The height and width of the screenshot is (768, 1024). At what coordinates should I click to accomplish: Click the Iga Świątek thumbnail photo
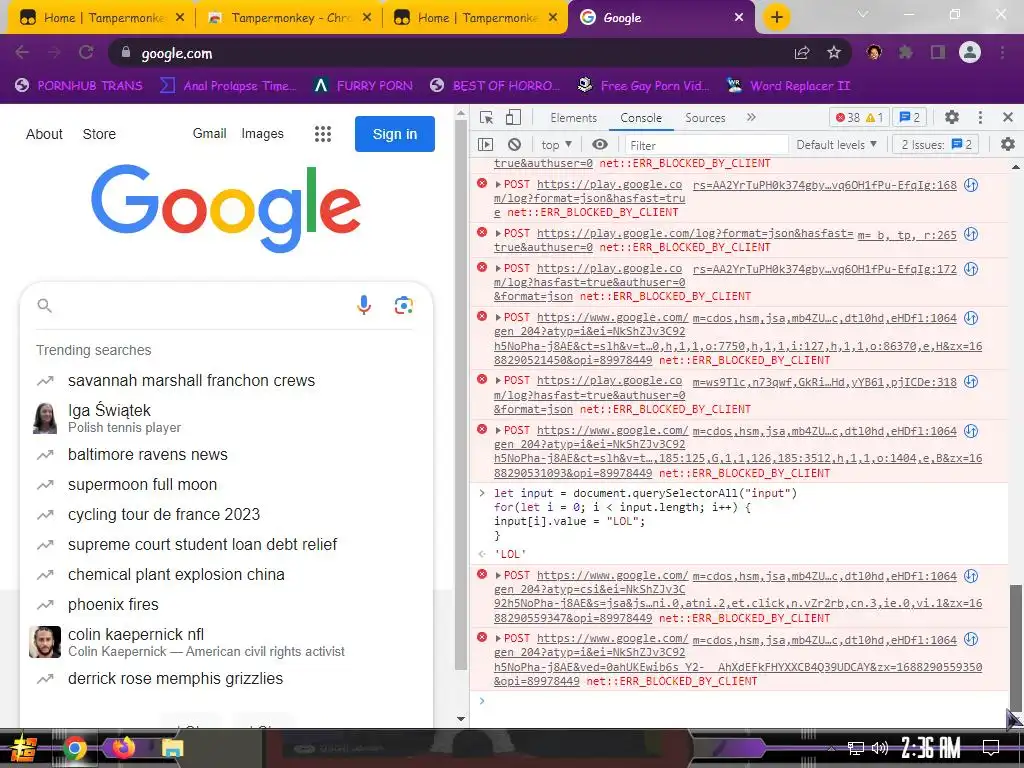[x=45, y=418]
